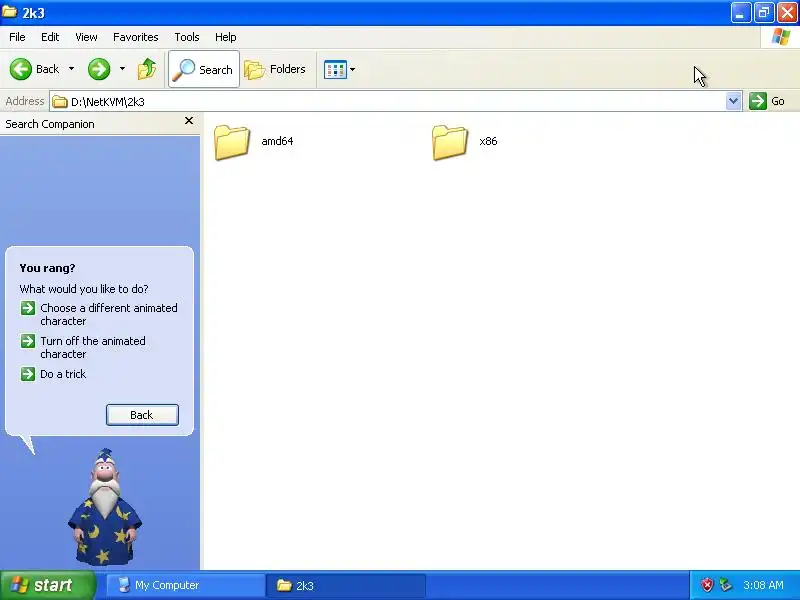
Task: Click the 2k3 title bar folder icon
Action: pyautogui.click(x=10, y=12)
